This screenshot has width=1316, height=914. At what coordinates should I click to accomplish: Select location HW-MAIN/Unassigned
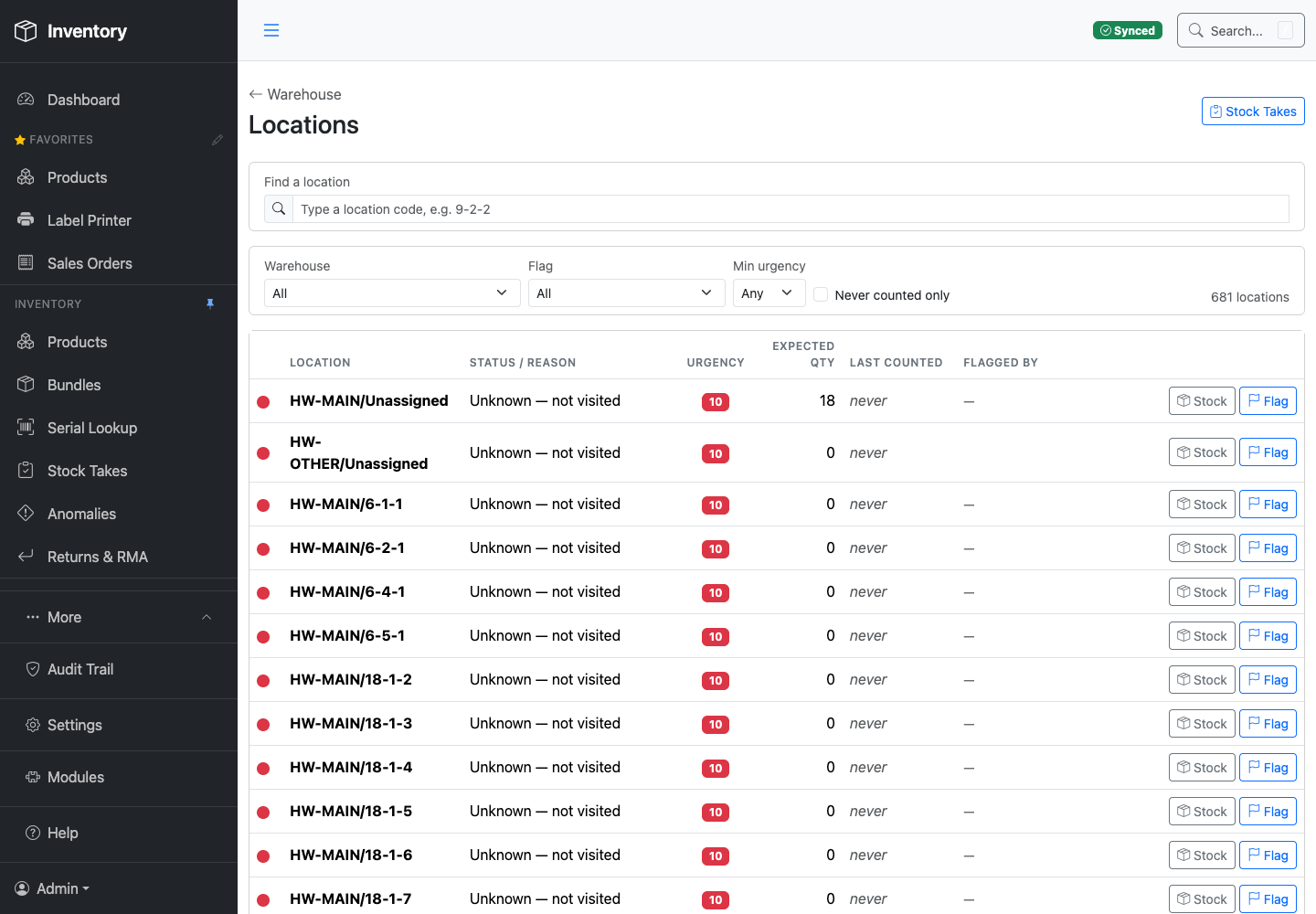[369, 401]
